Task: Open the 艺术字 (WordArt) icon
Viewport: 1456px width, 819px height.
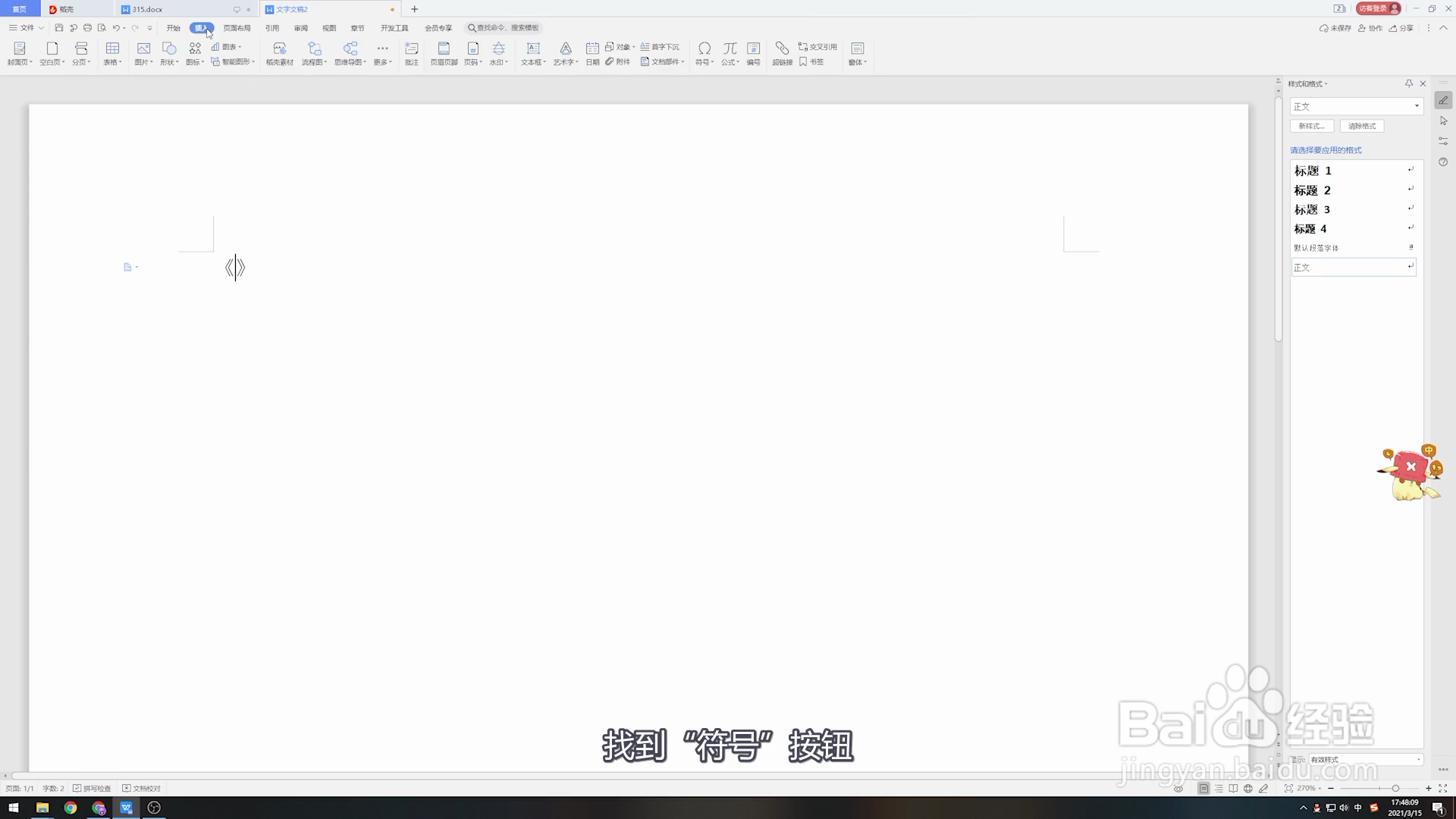Action: point(565,49)
